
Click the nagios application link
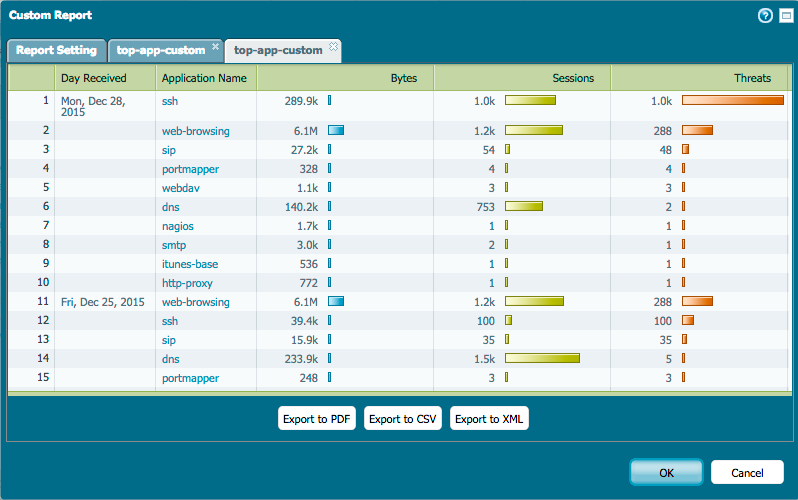click(x=178, y=226)
